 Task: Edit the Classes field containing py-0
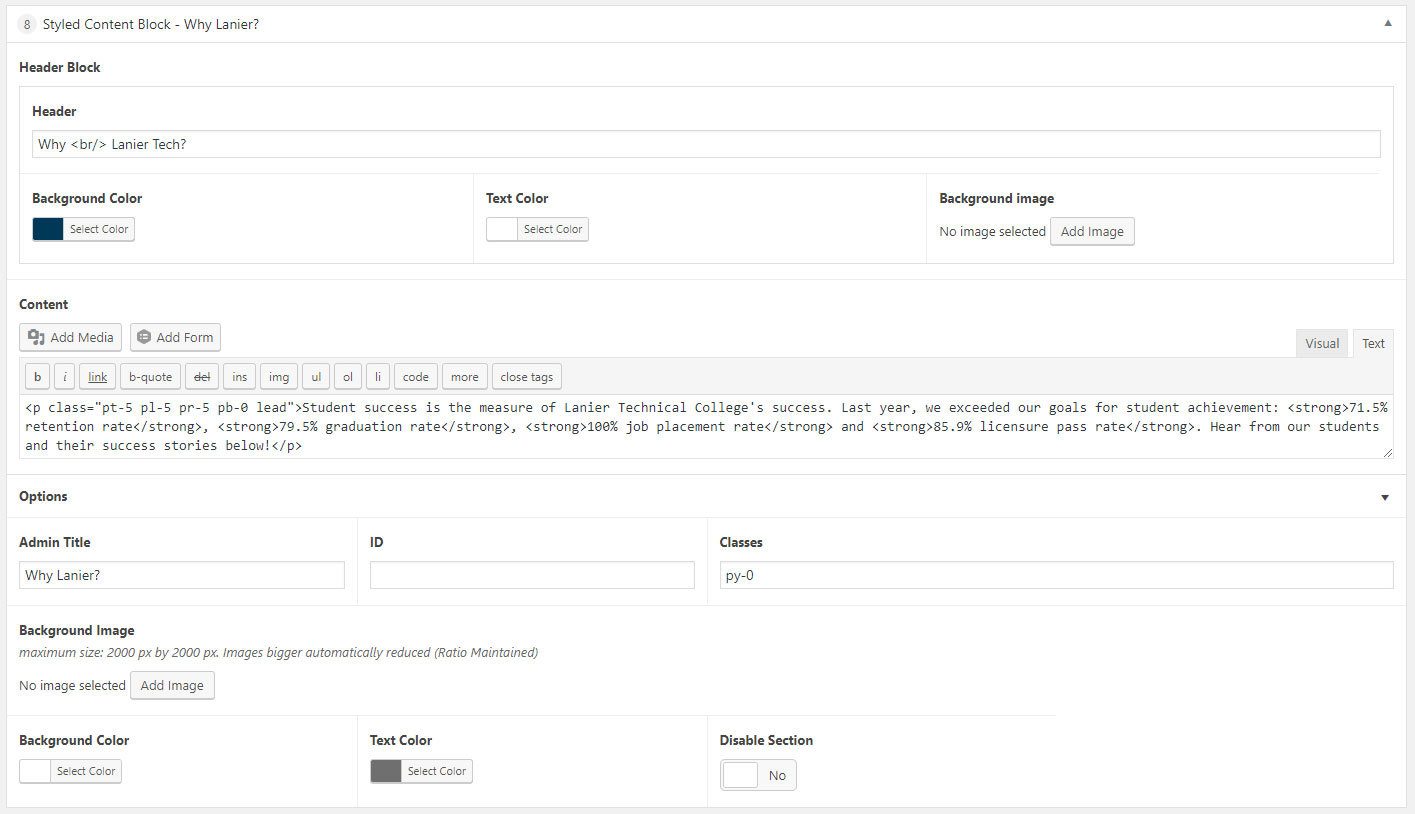pos(1056,575)
